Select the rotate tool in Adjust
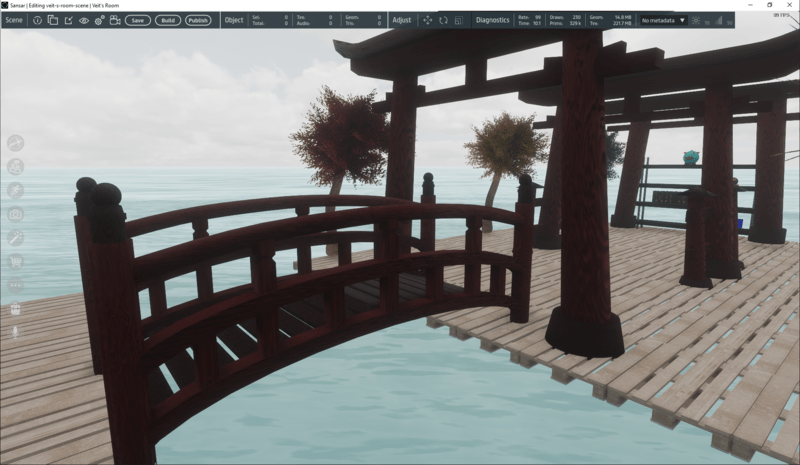Screen dimensions: 800x465 click(443, 20)
